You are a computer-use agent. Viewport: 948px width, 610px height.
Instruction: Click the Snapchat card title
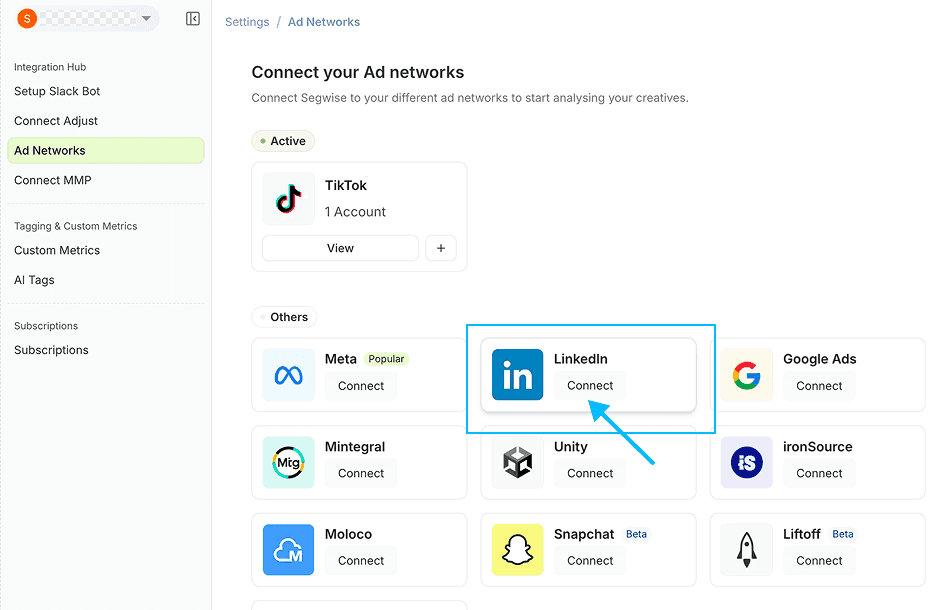point(584,534)
